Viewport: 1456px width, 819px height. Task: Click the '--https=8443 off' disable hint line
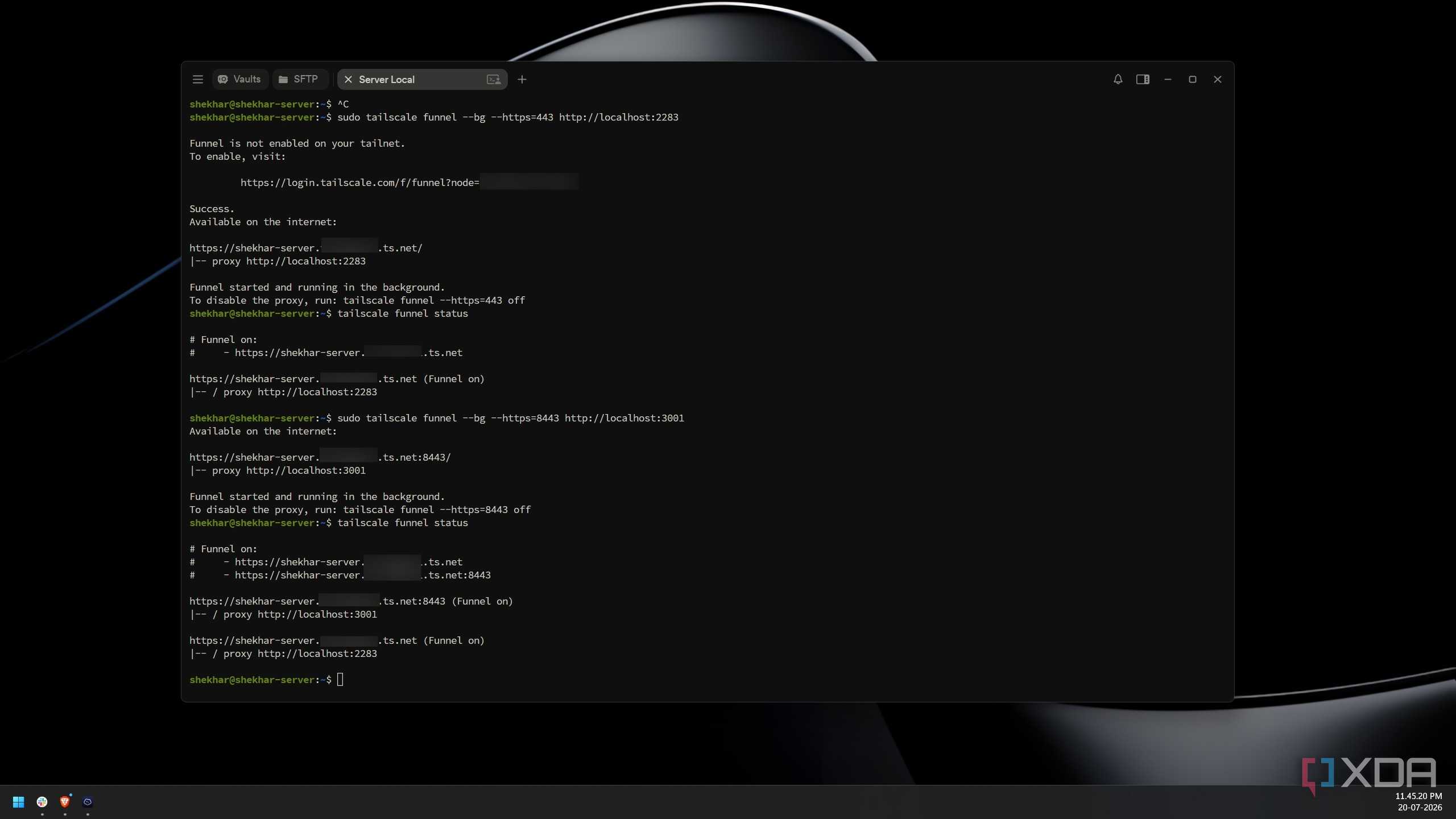pos(360,510)
